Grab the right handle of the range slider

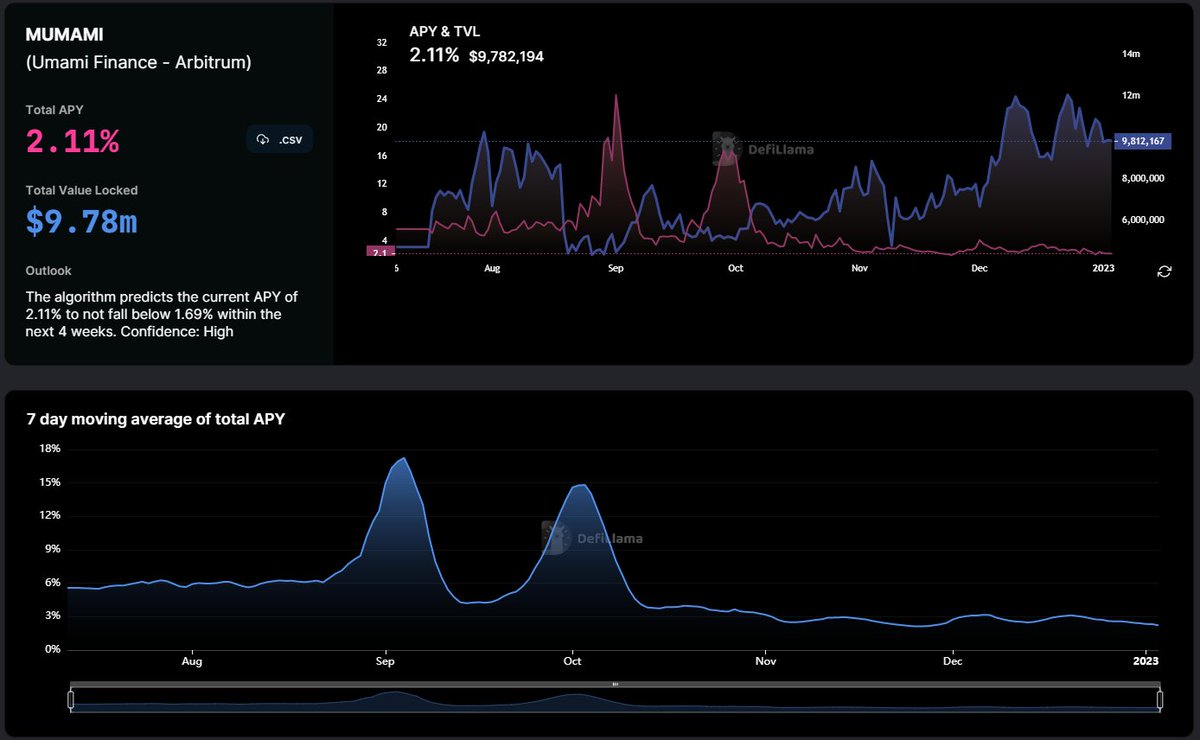(x=1160, y=698)
